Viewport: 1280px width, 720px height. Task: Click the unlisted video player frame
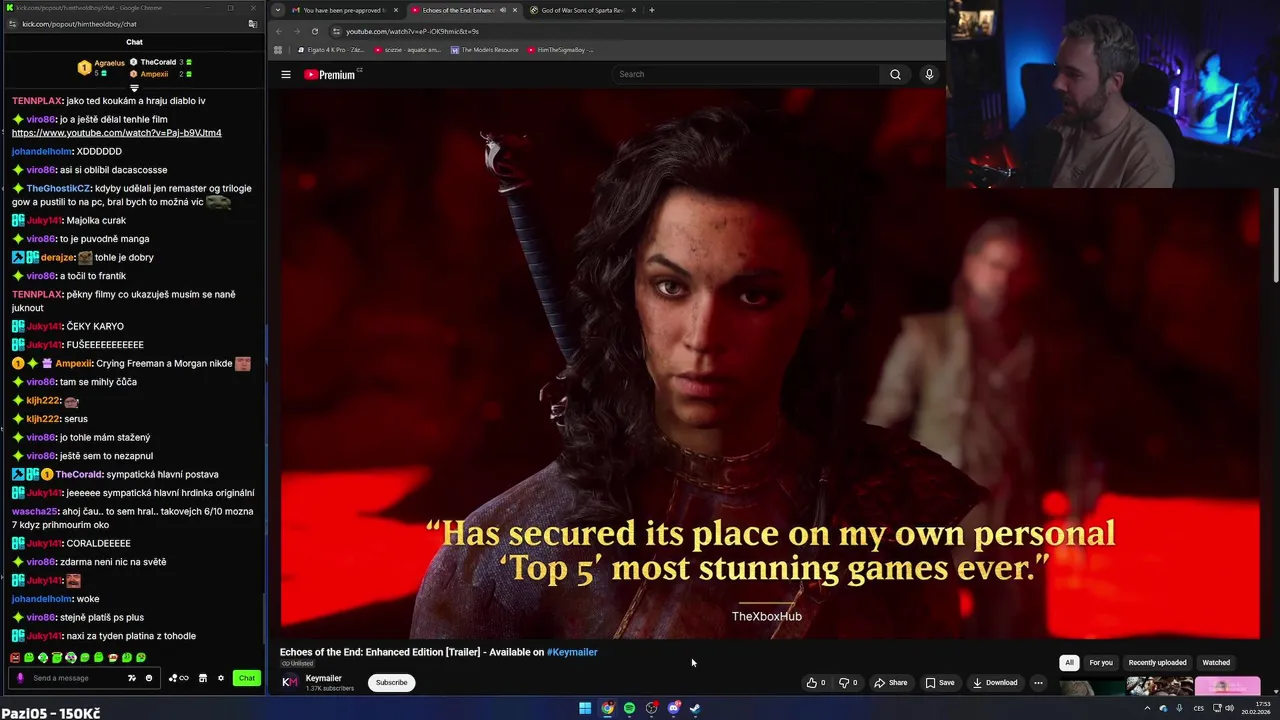pos(770,363)
